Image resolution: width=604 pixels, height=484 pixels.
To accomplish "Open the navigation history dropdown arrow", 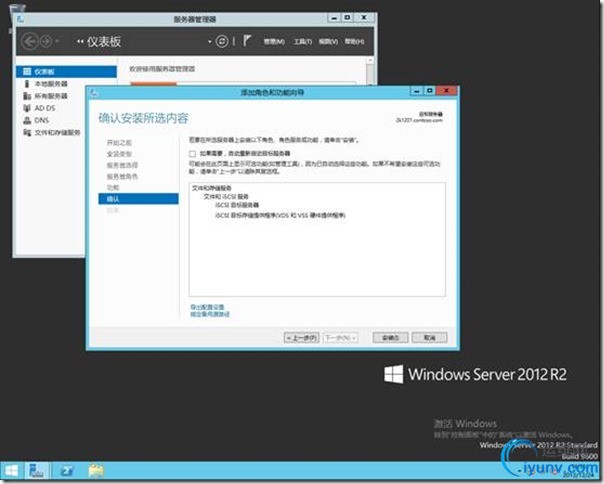I will tap(57, 41).
